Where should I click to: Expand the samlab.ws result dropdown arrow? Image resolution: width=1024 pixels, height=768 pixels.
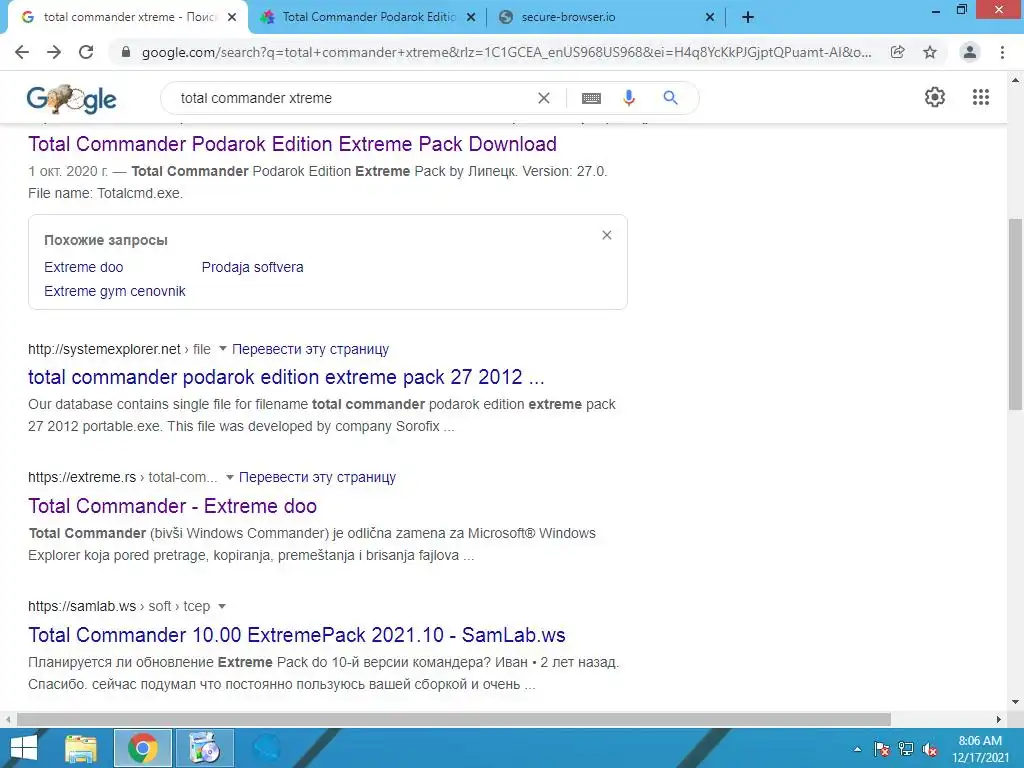222,607
